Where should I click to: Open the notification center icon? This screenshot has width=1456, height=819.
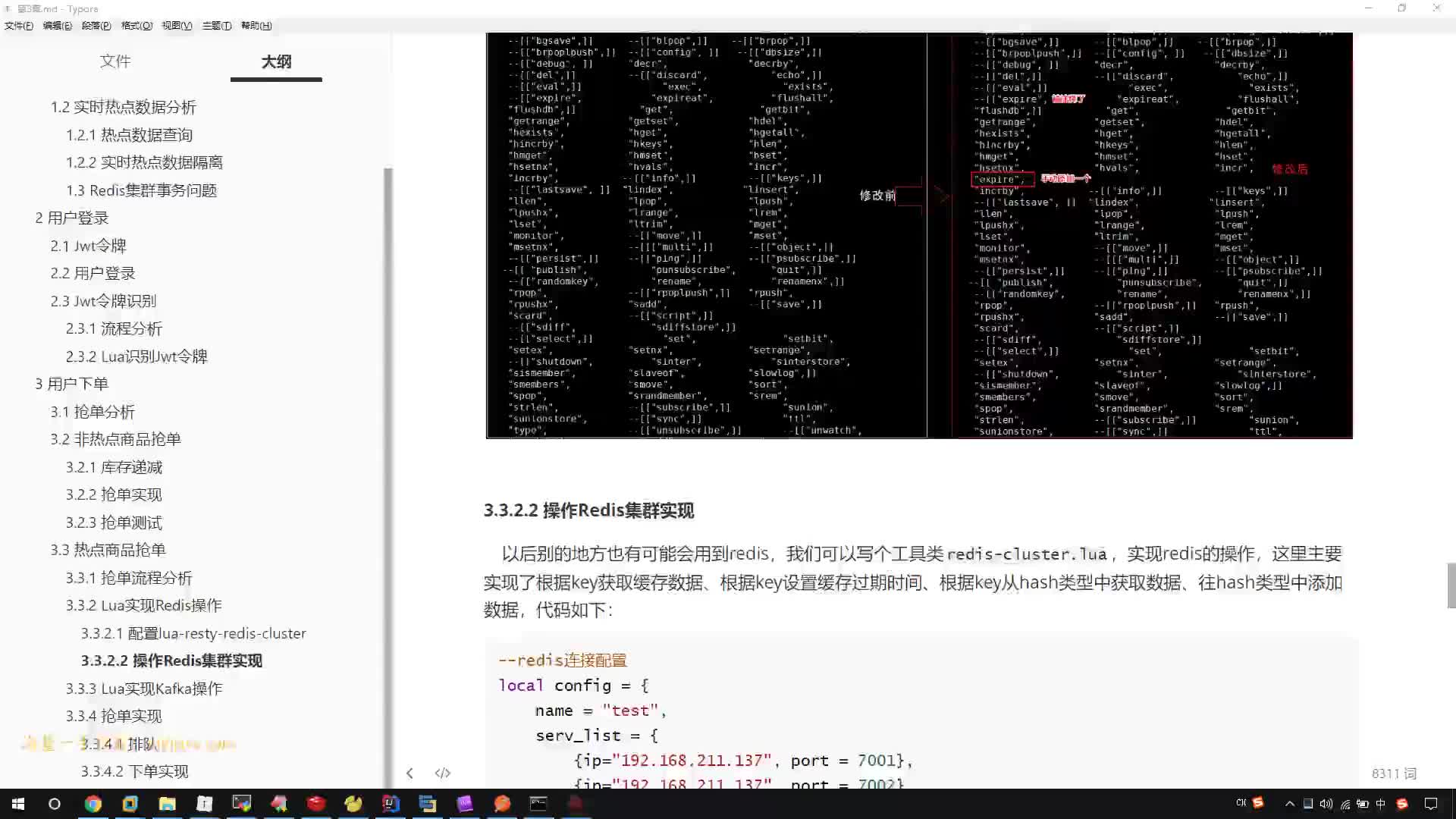[1431, 804]
